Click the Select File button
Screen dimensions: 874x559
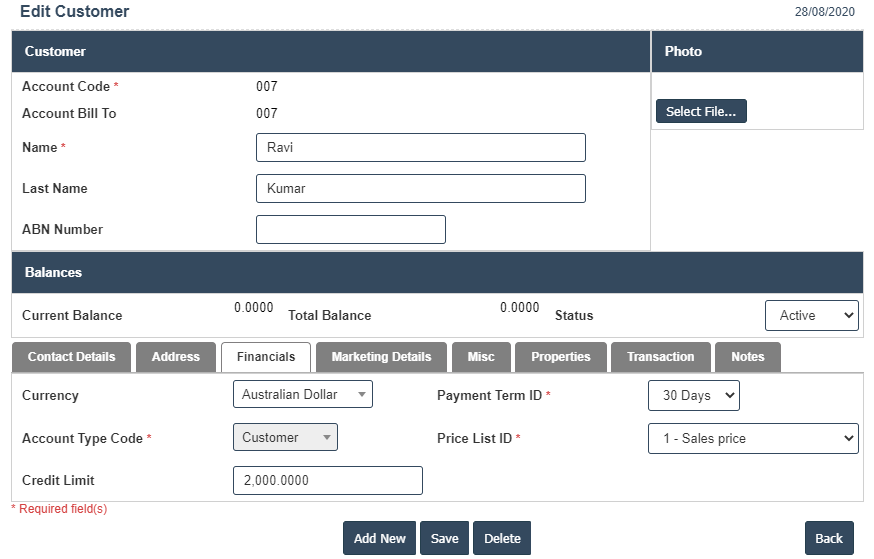point(701,111)
